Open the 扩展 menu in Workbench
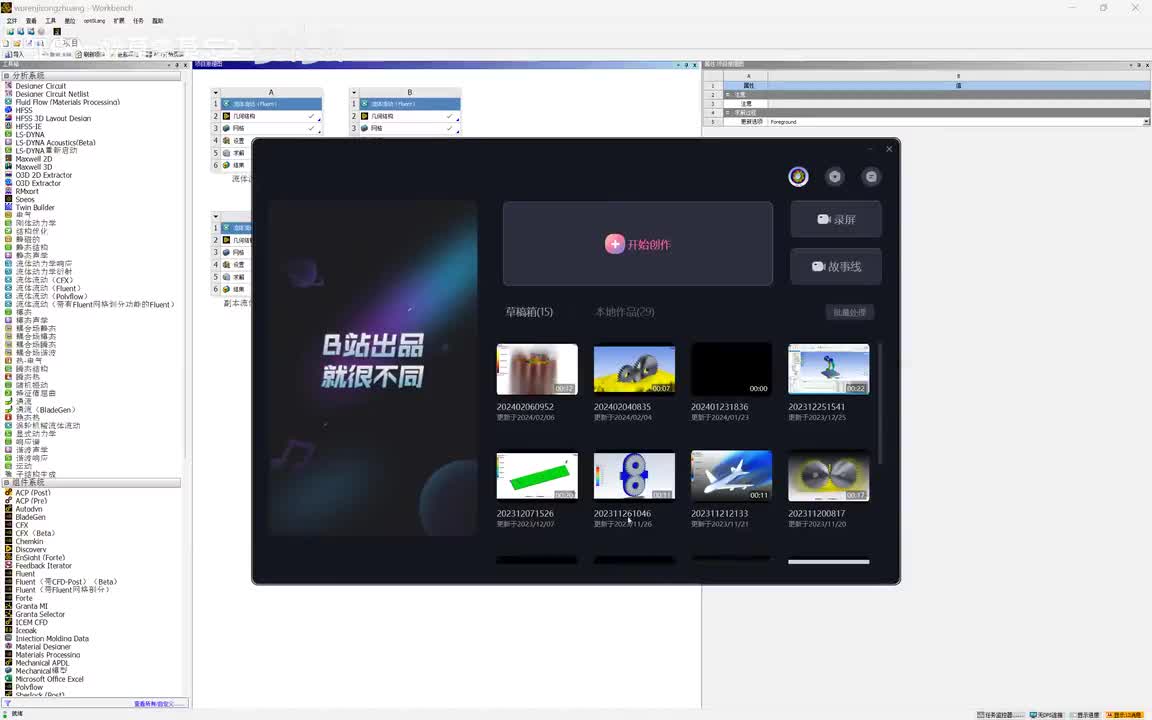1152x720 pixels. coord(118,21)
